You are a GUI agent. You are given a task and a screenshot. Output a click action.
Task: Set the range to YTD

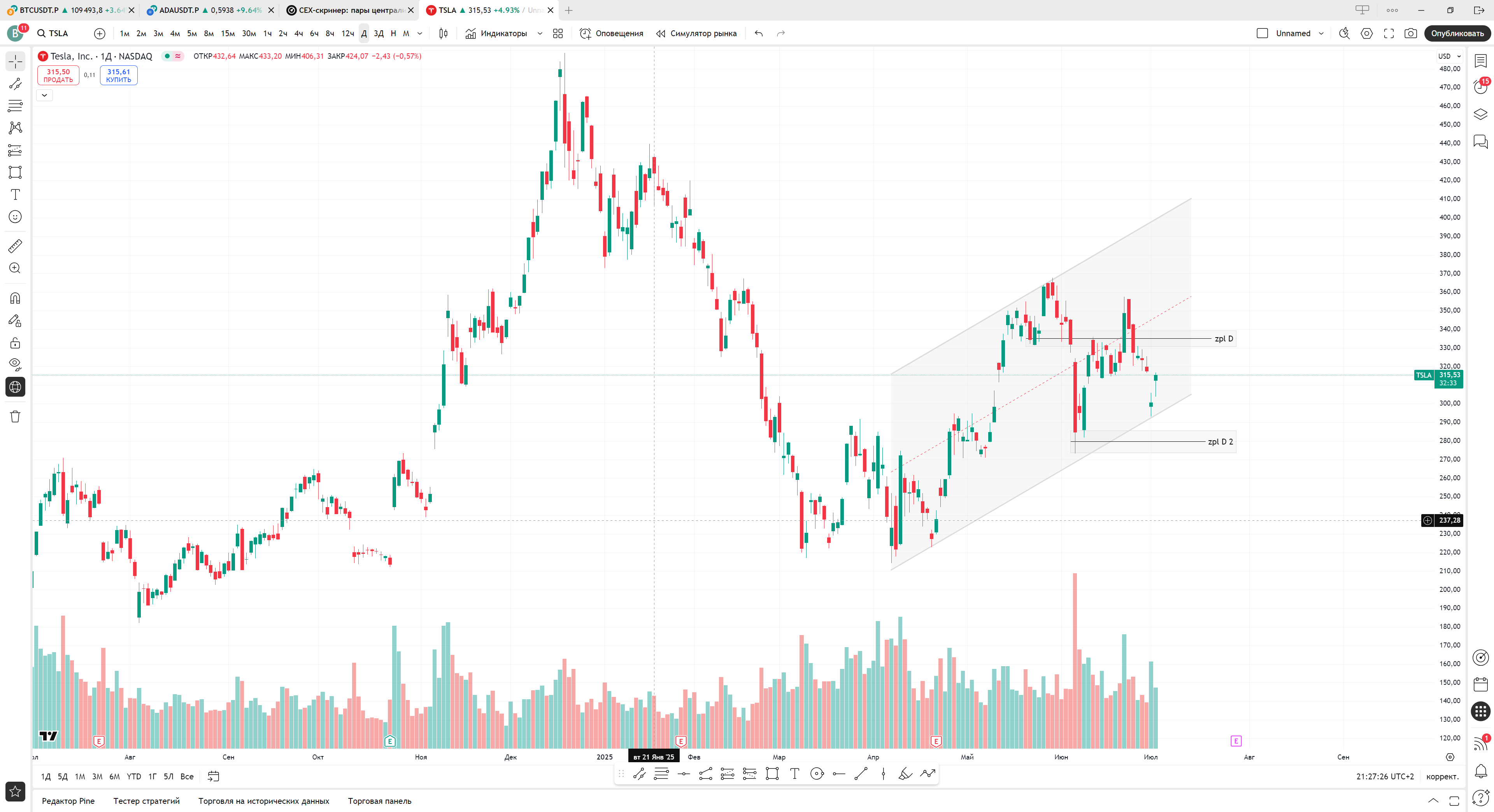point(133,777)
